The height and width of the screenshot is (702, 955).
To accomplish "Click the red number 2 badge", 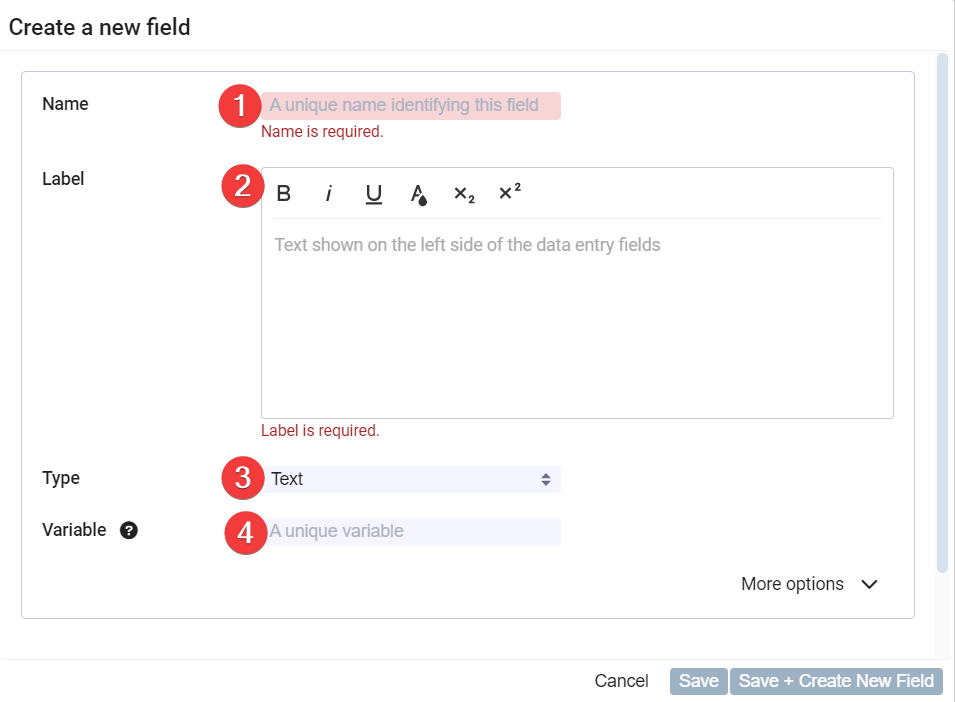I will tap(242, 187).
